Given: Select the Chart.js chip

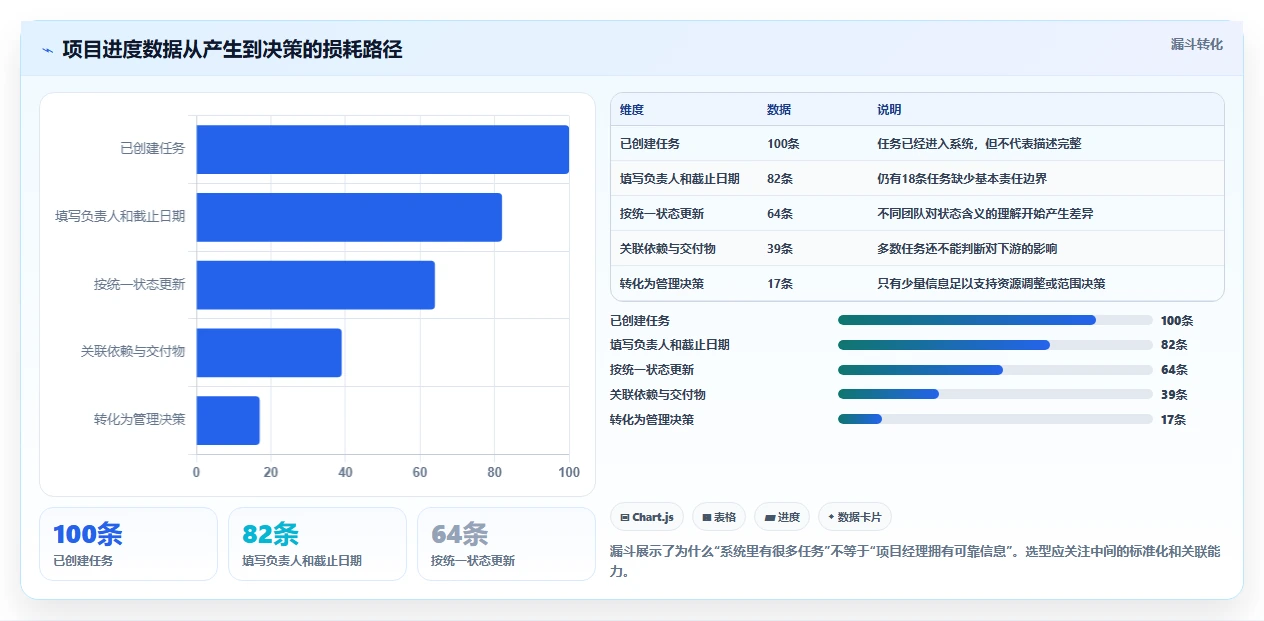Looking at the screenshot, I should click(x=647, y=517).
